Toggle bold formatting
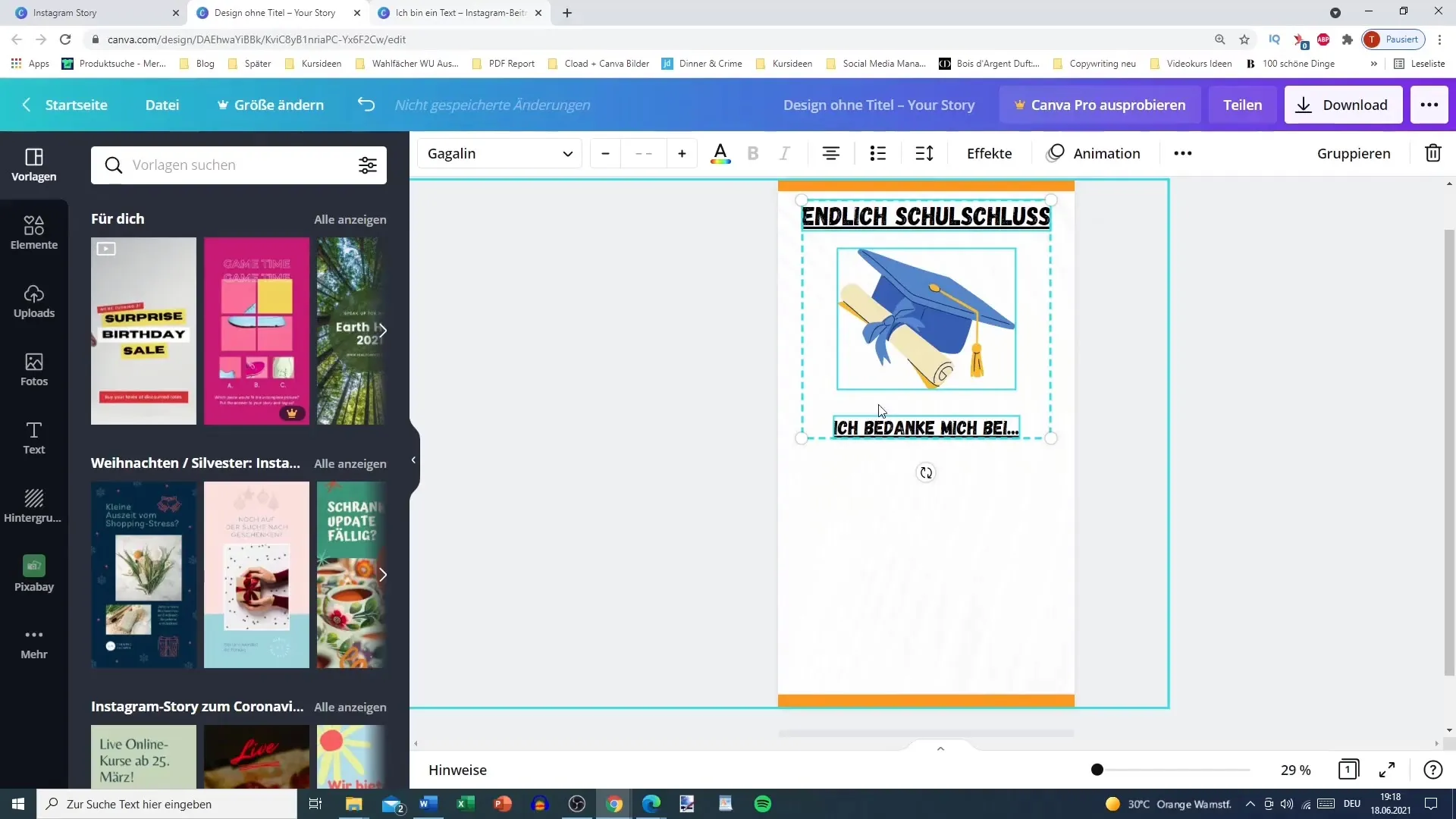Image resolution: width=1456 pixels, height=819 pixels. click(x=753, y=153)
